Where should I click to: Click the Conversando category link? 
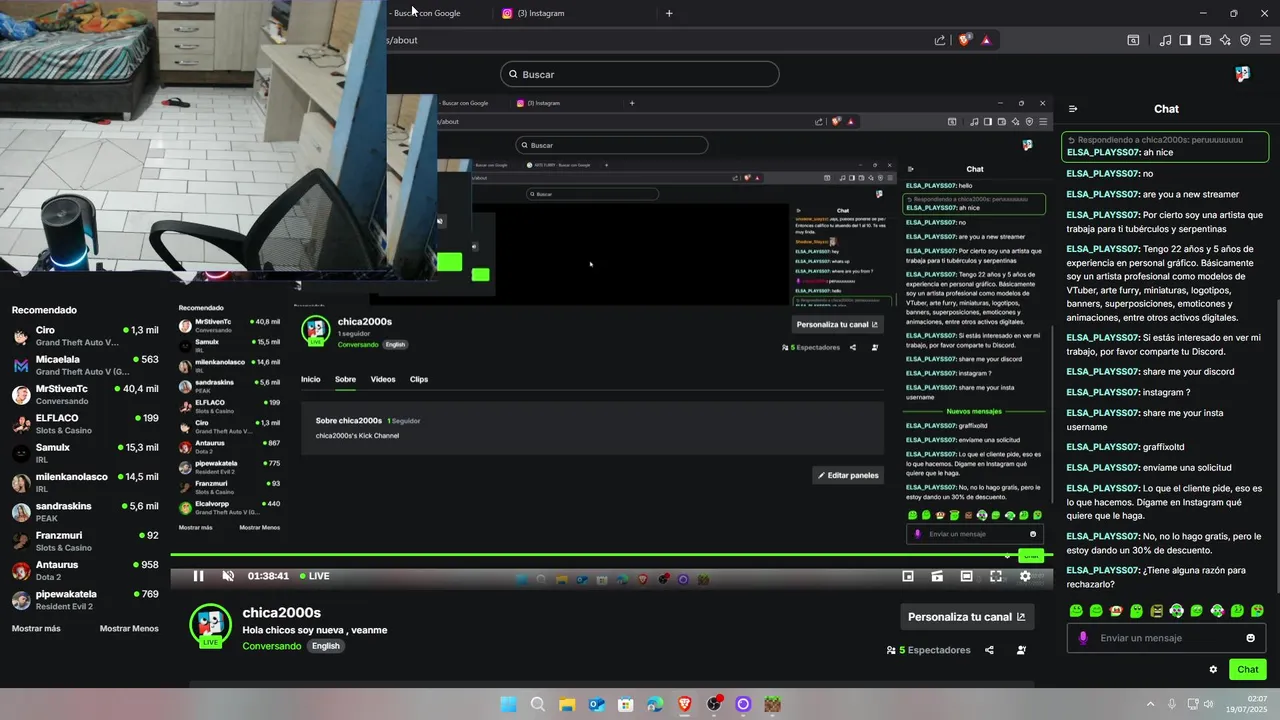(x=271, y=646)
